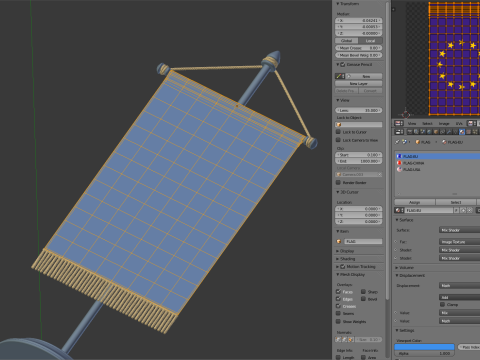Open the Surface Mix Shader dropdown
This screenshot has width=480, height=360.
tap(460, 230)
